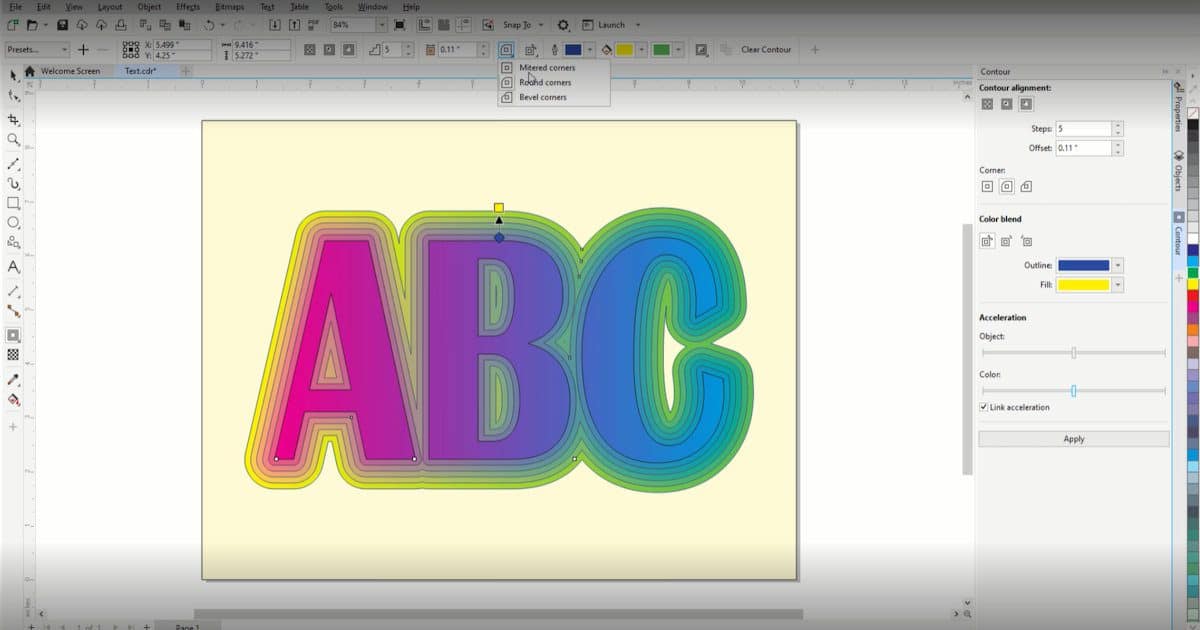The image size is (1200, 630).
Task: Open the Bitmaps menu
Action: (229, 7)
